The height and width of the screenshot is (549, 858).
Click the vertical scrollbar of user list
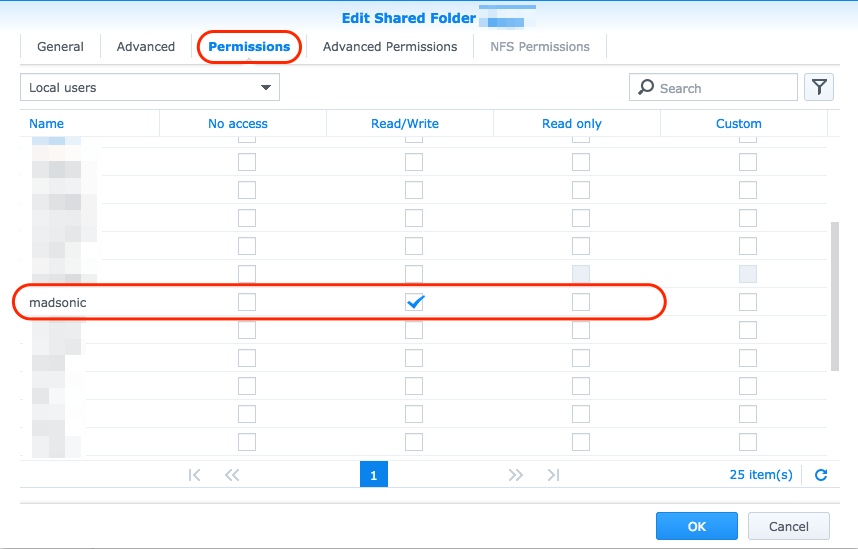(834, 296)
